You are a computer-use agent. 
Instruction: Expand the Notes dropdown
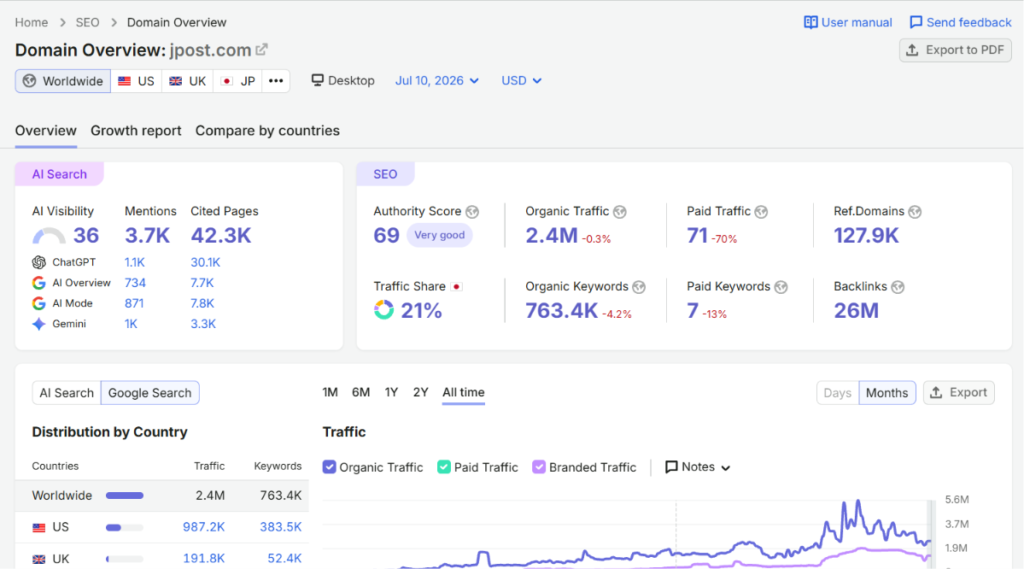(x=697, y=467)
